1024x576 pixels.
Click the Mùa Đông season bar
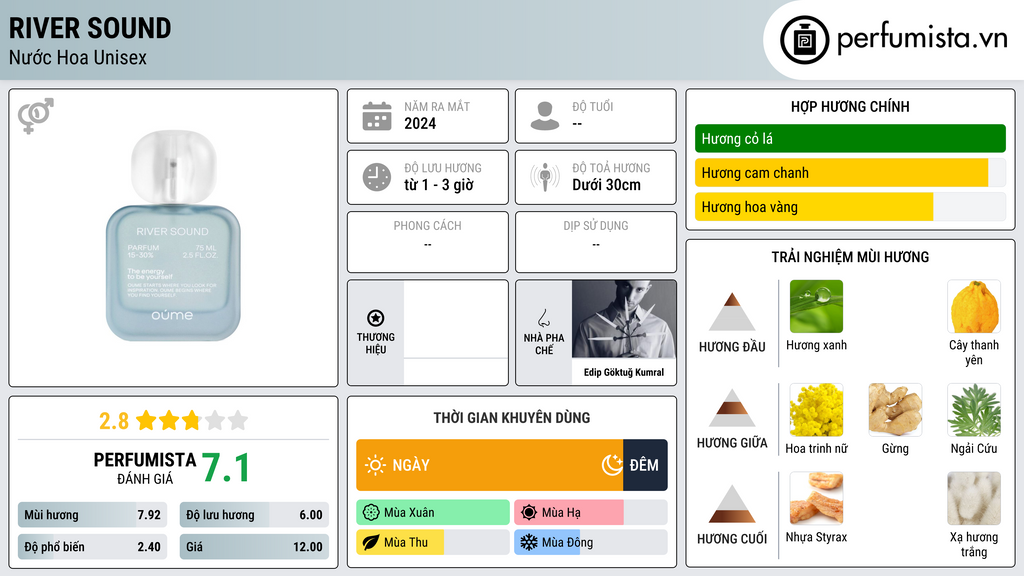590,542
